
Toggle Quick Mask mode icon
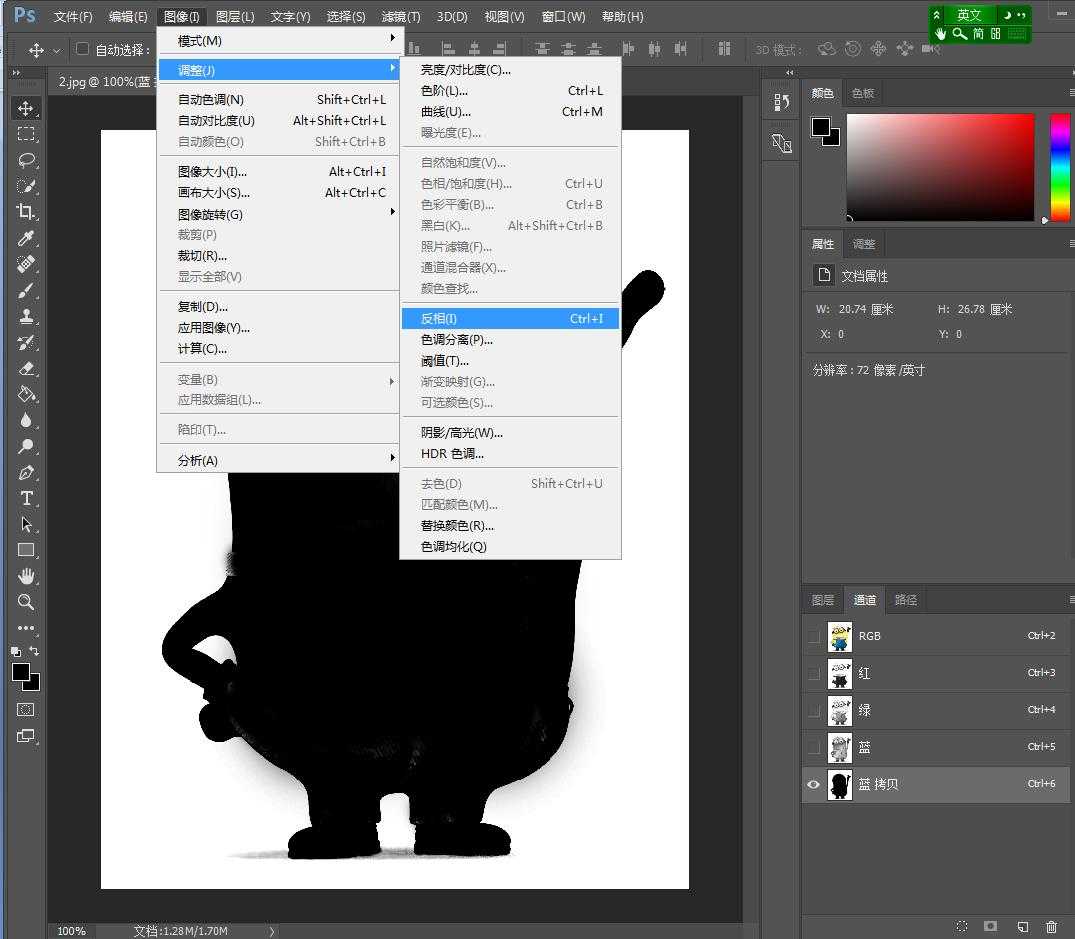[x=26, y=710]
